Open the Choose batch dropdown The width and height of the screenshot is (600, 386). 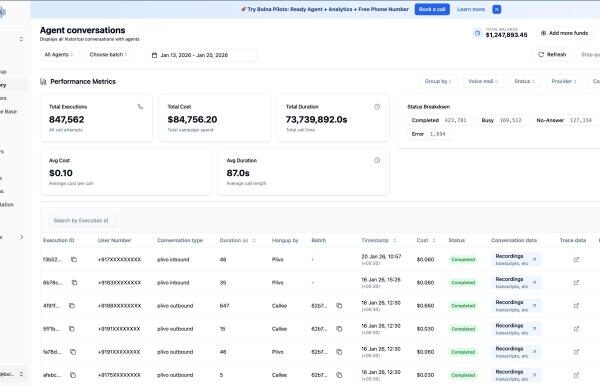108,55
